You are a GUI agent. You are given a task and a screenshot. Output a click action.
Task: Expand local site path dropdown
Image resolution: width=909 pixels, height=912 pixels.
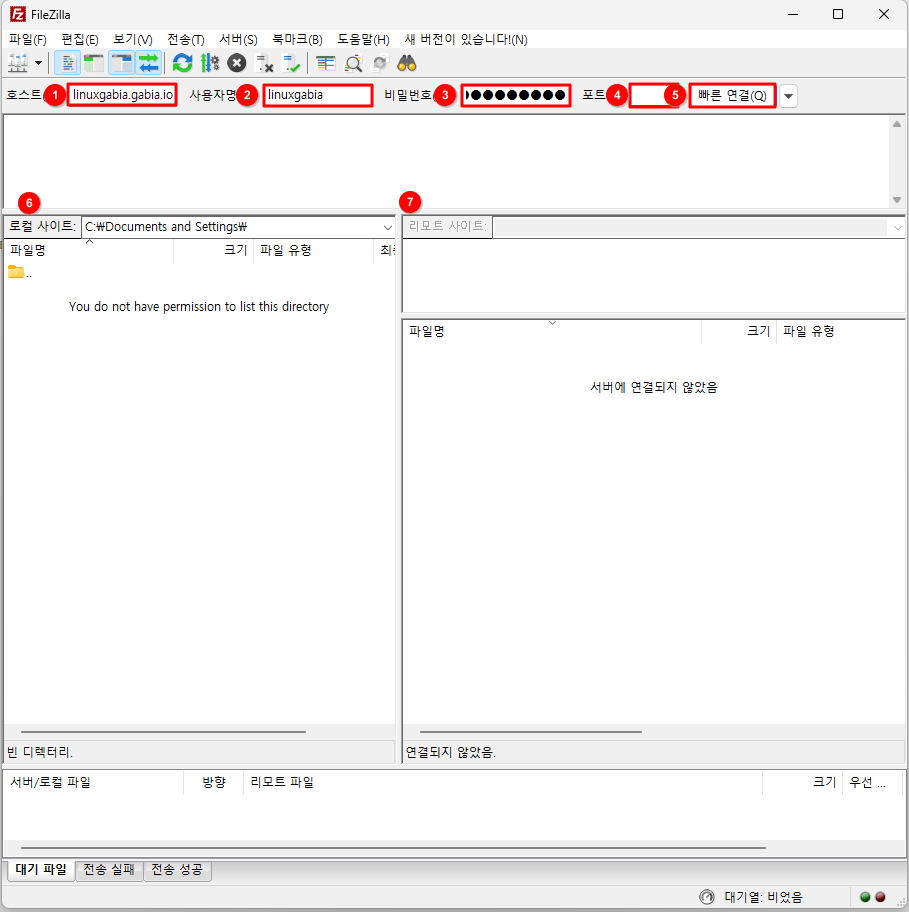click(387, 227)
